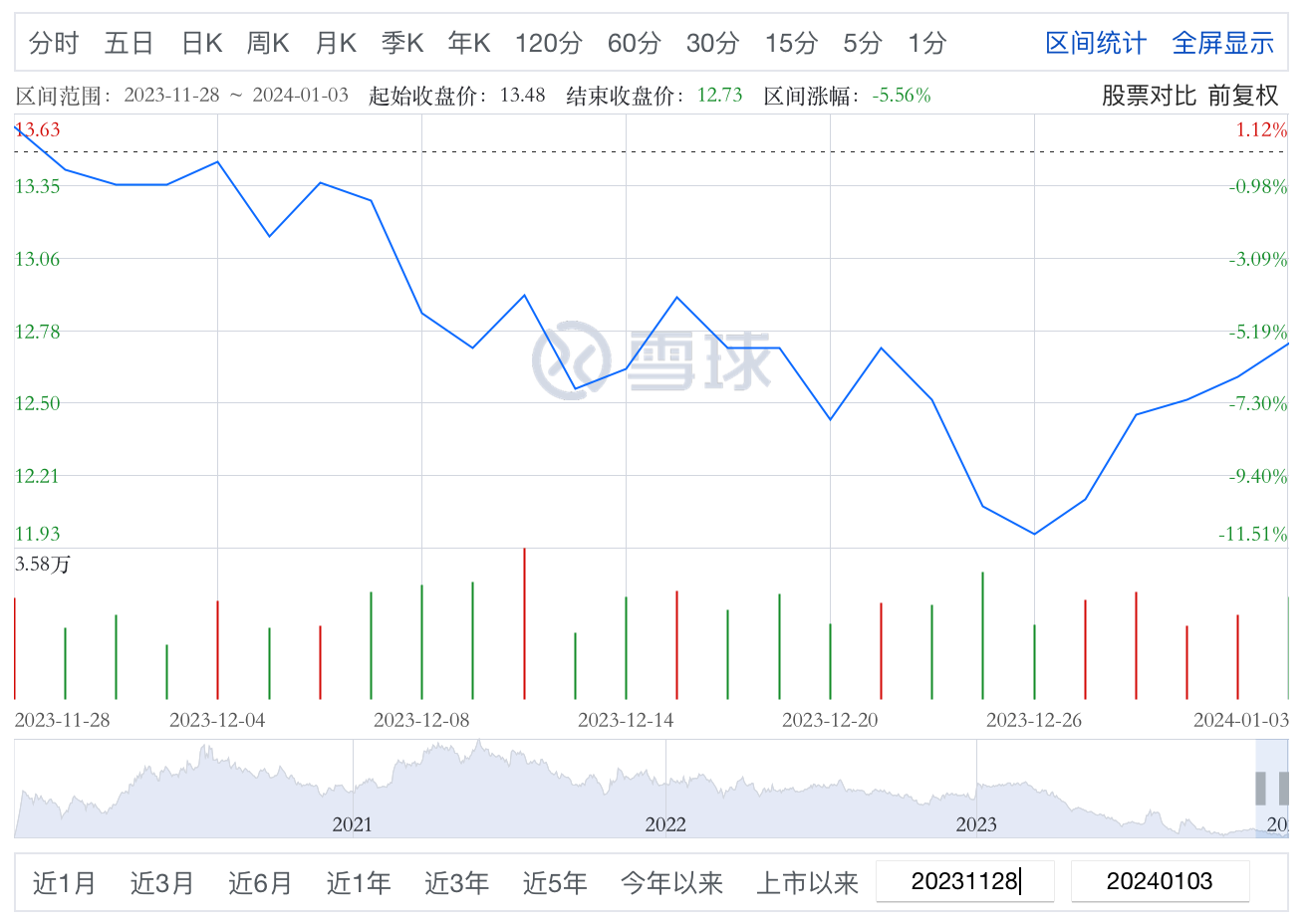Select the 月K monthly tab

336,43
